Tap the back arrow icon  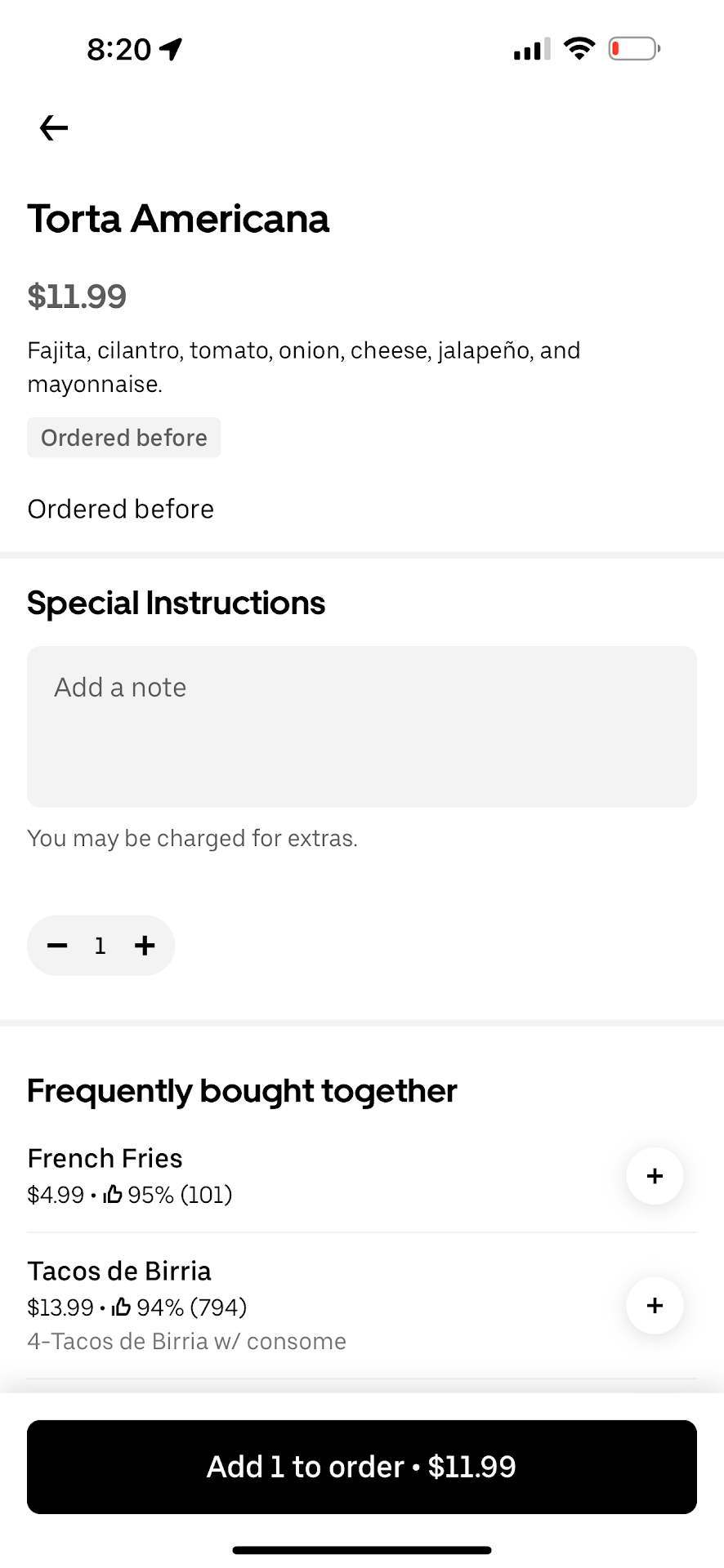[x=54, y=128]
